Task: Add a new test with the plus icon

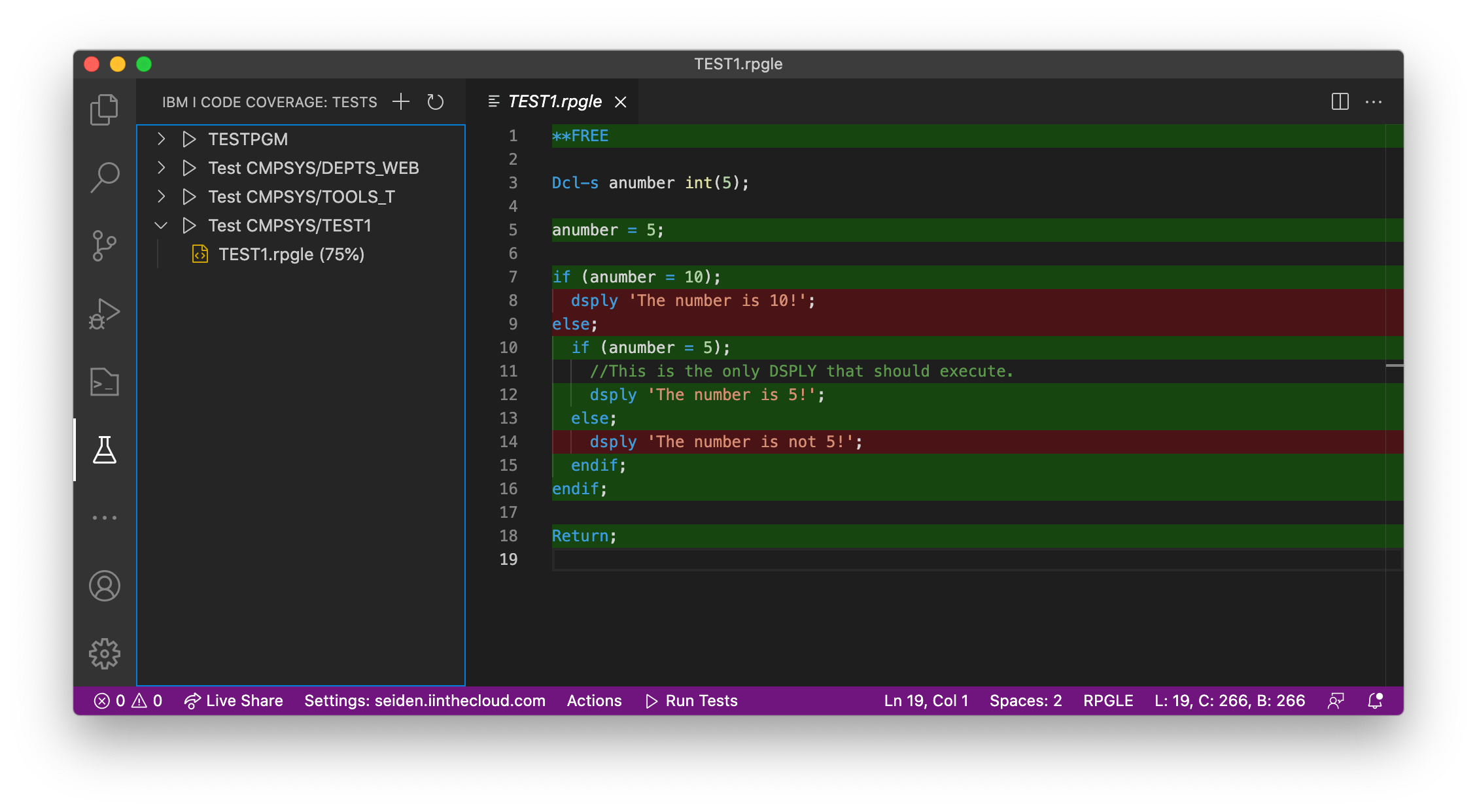Action: (x=401, y=101)
